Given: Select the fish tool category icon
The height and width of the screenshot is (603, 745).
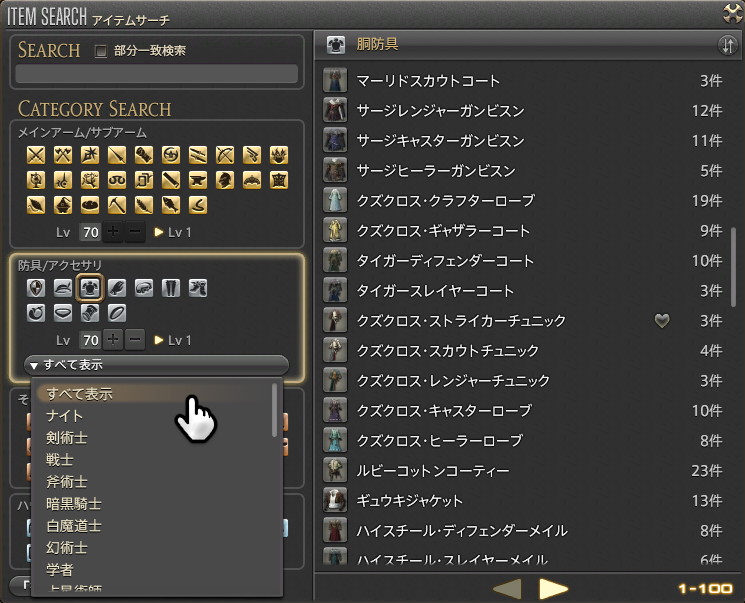Looking at the screenshot, I should click(x=171, y=205).
